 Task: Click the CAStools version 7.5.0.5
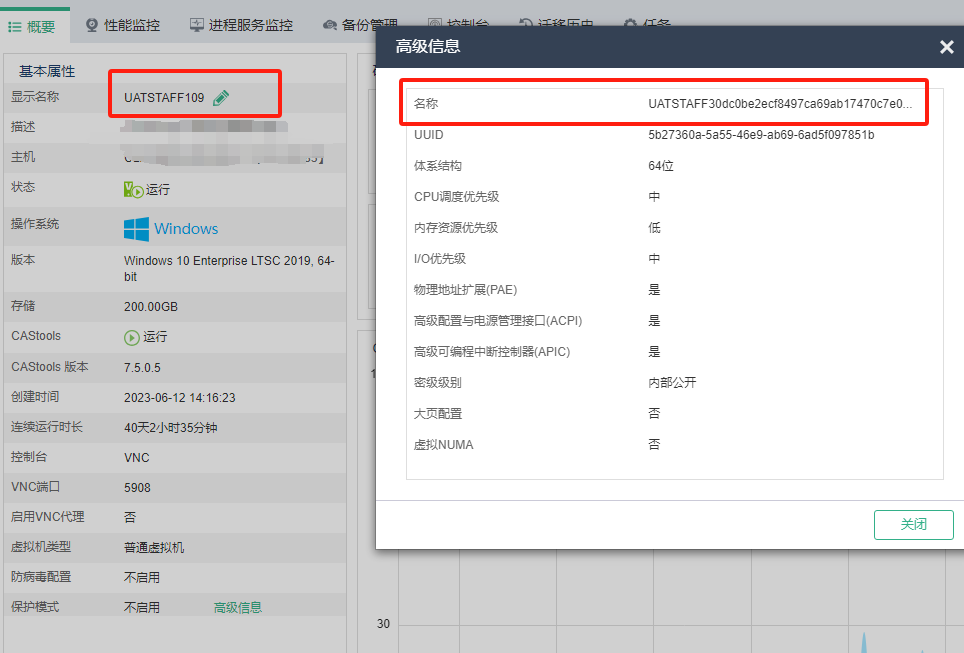pos(142,368)
